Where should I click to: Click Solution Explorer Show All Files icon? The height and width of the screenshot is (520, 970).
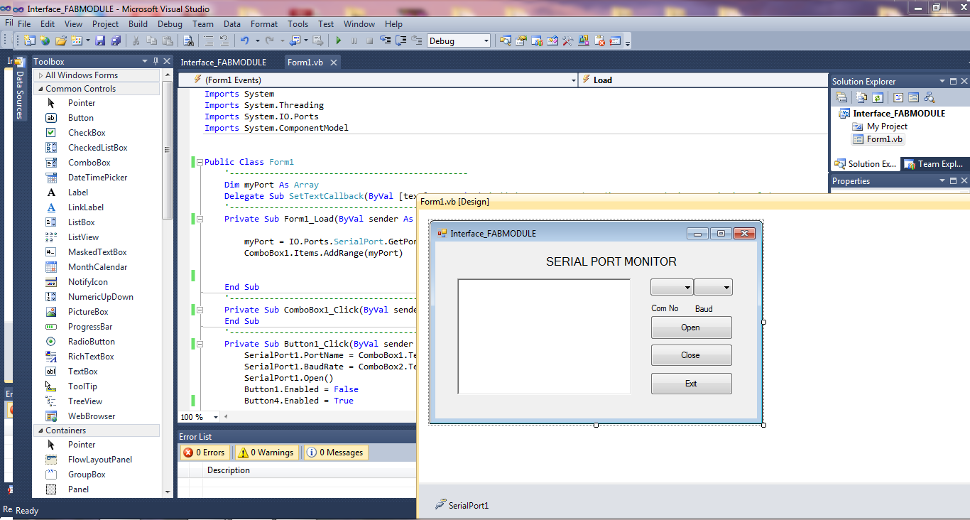point(861,98)
